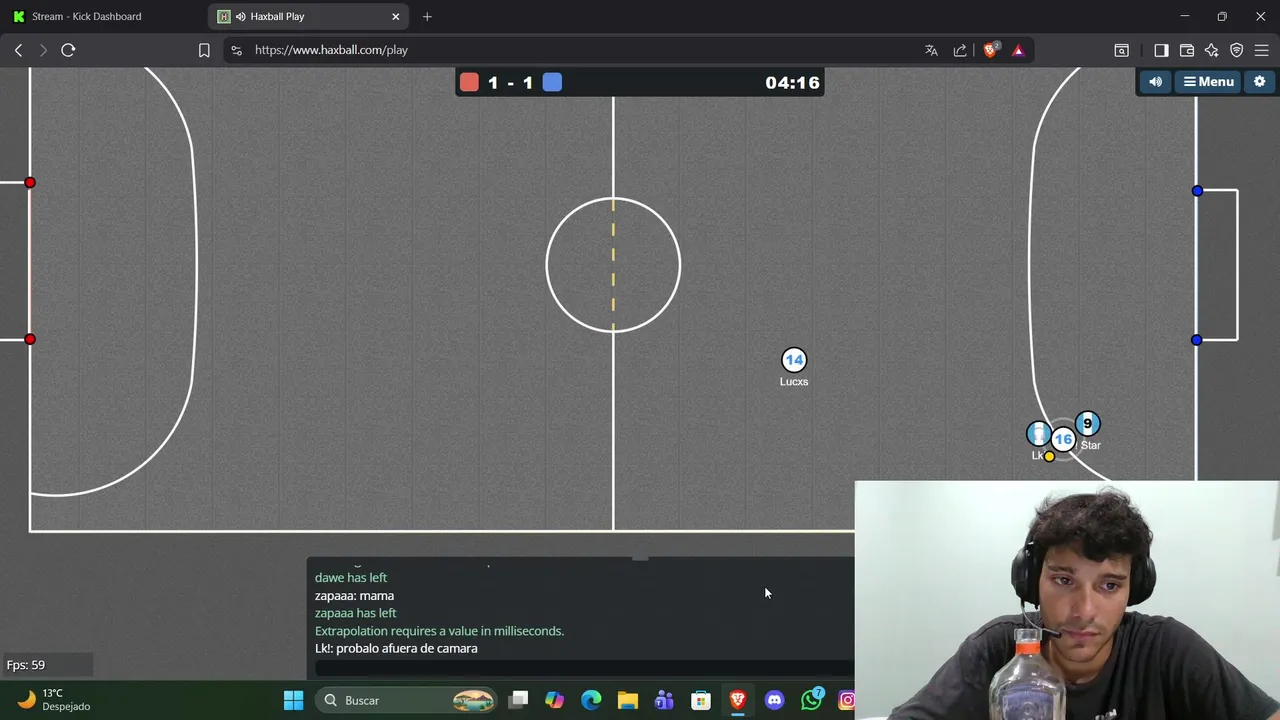The image size is (1280, 720).
Task: Open Brave Rewards triangle icon
Action: point(1018,50)
